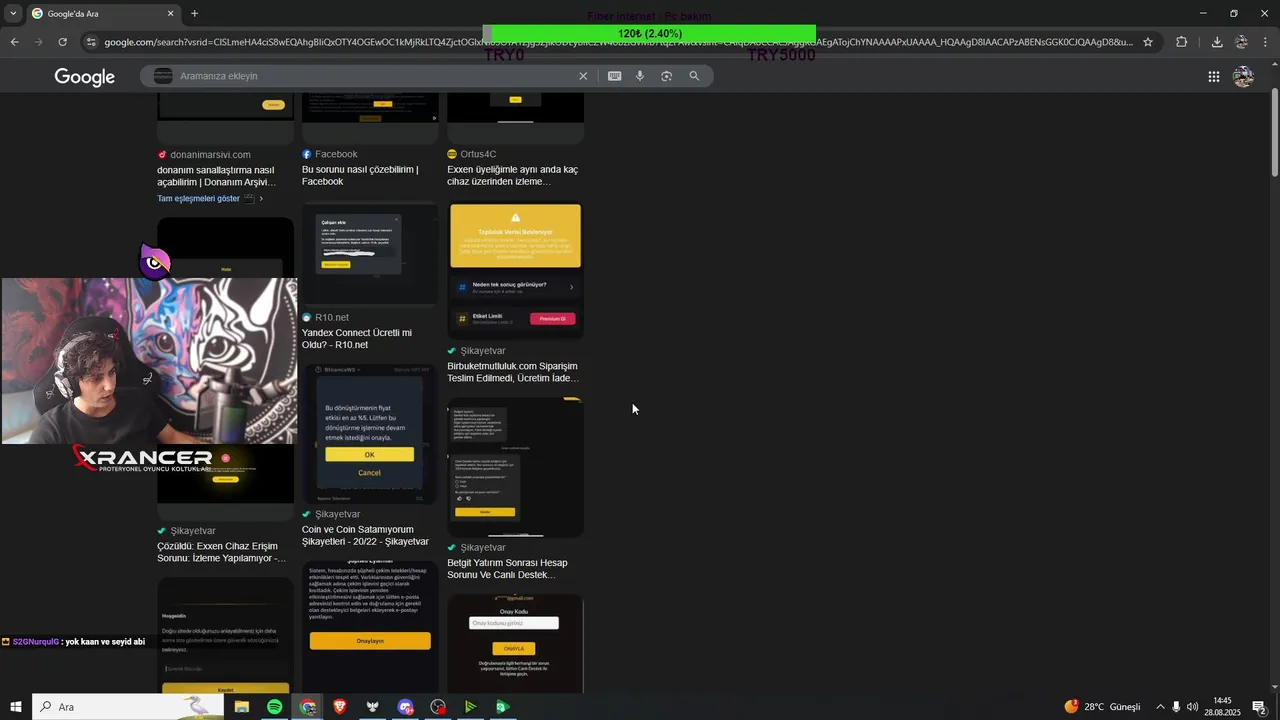Open the 28°C Güneşli weather widget

pos(1103,707)
